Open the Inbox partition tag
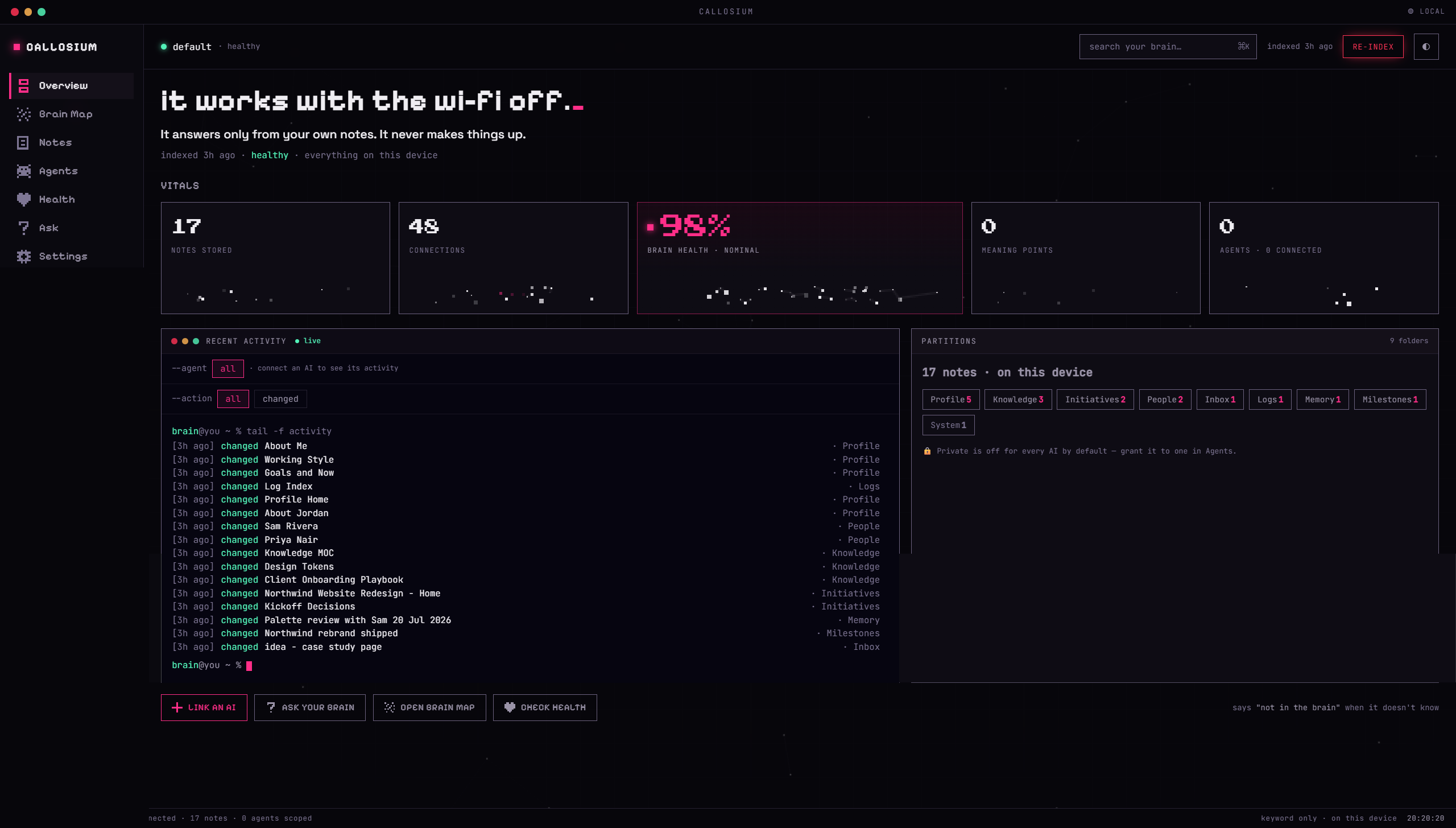The width and height of the screenshot is (1456, 828). 1220,399
